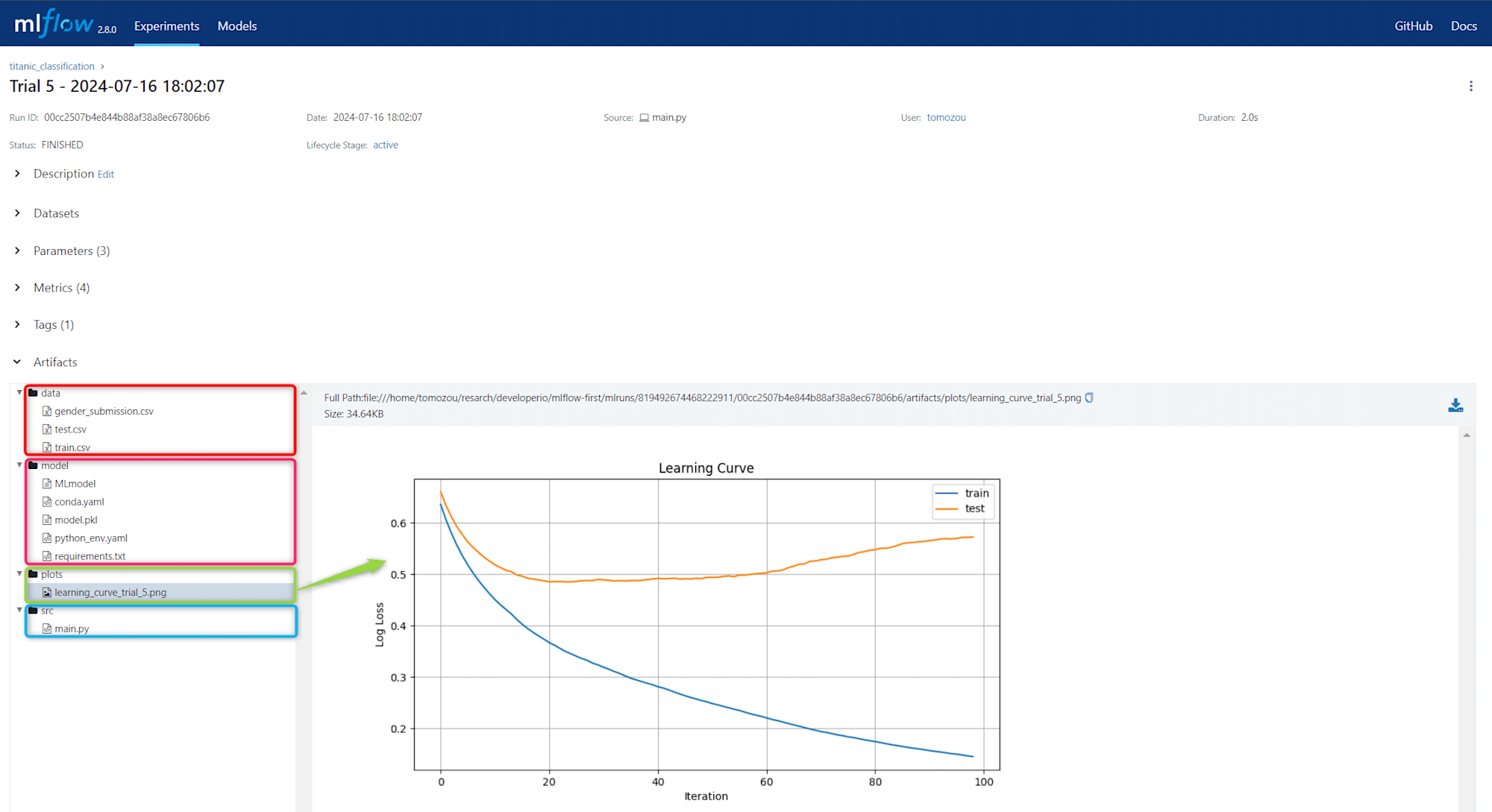1492x812 pixels.
Task: Go back to titanic_classification experiment
Action: [52, 66]
